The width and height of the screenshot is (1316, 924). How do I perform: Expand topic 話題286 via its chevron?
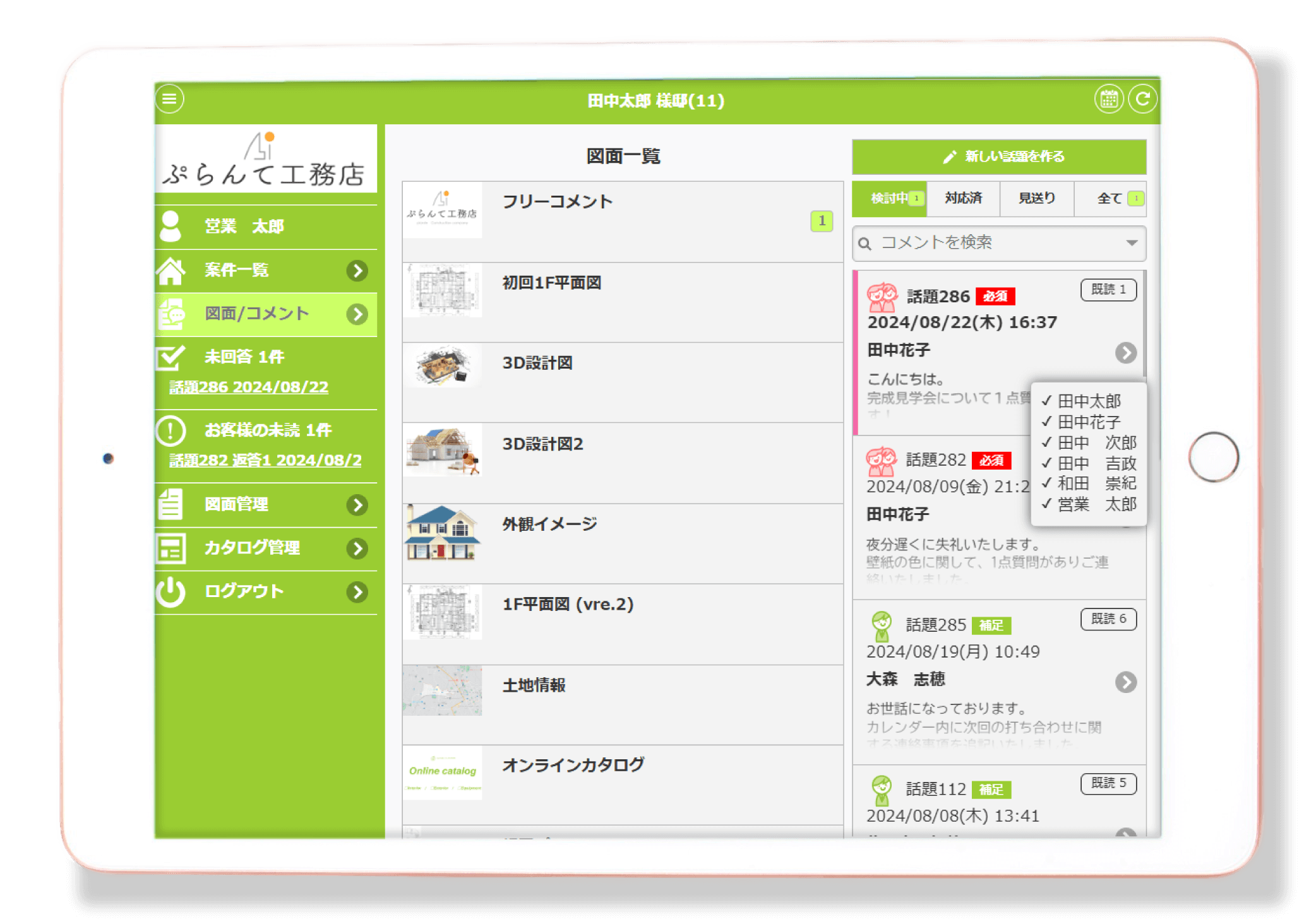pos(1126,353)
